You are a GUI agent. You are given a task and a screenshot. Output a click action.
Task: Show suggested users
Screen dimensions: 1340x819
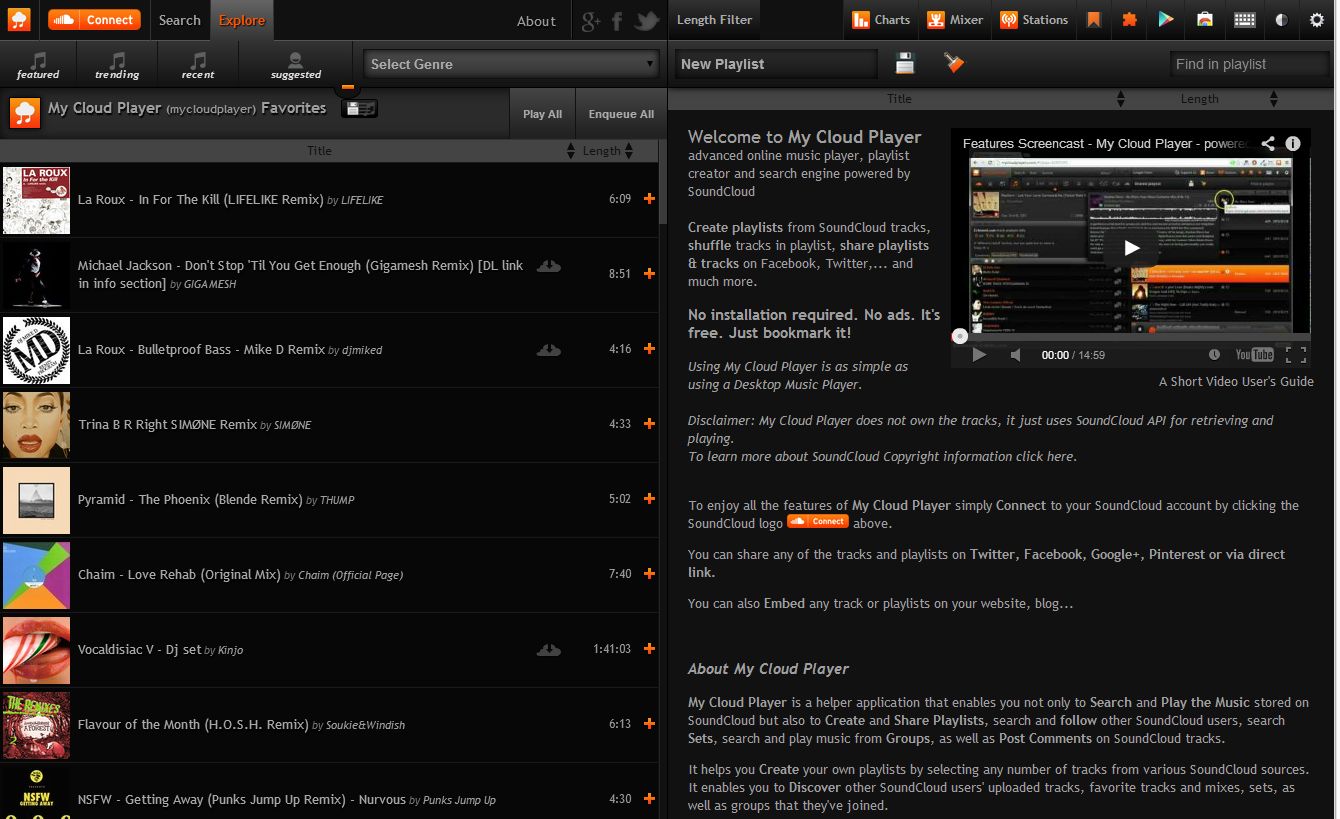point(296,66)
